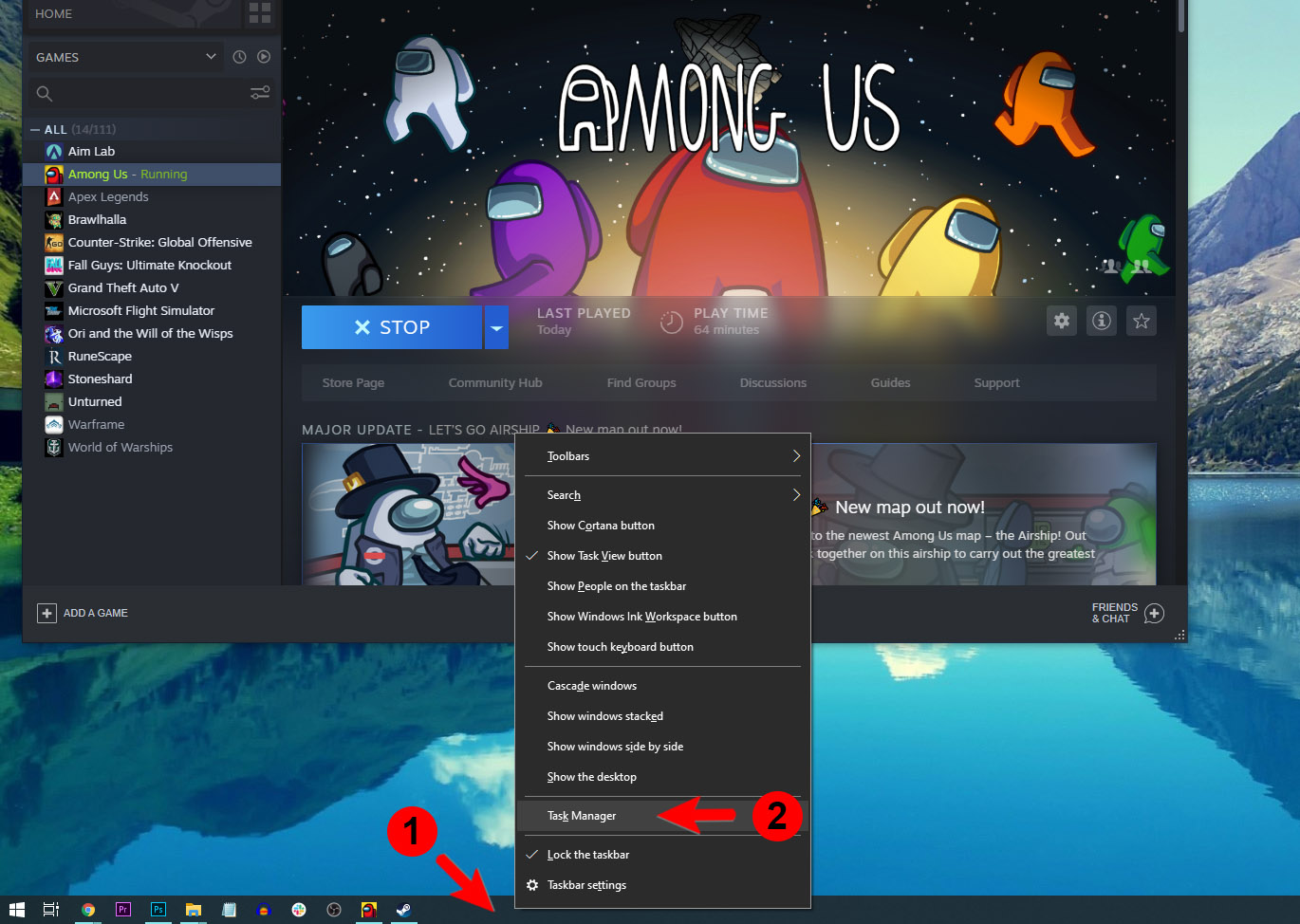Open Friends & Chat panel
Image resolution: width=1300 pixels, height=924 pixels.
[1129, 613]
